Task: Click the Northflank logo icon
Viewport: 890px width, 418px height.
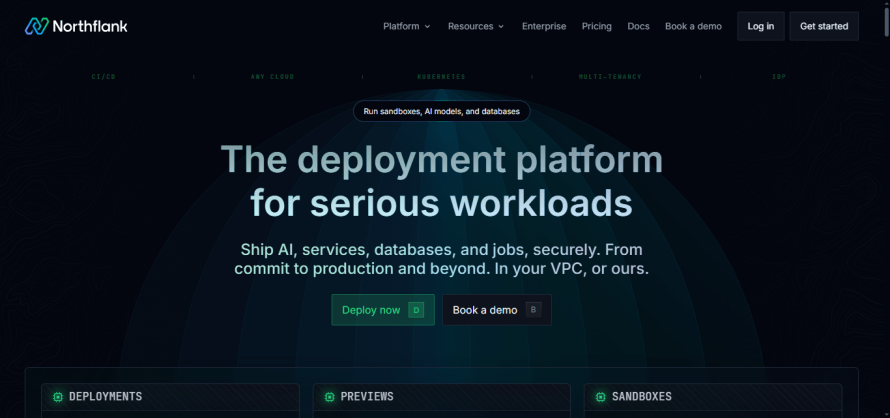Action: pos(37,26)
